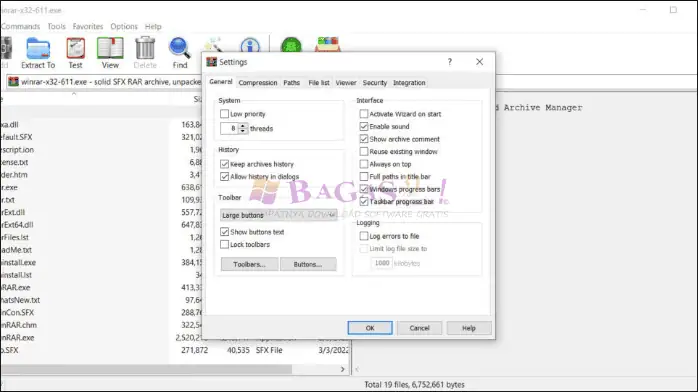Click the Wizard wand toolbar icon
Viewport: 698px width, 392px height.
click(x=213, y=45)
